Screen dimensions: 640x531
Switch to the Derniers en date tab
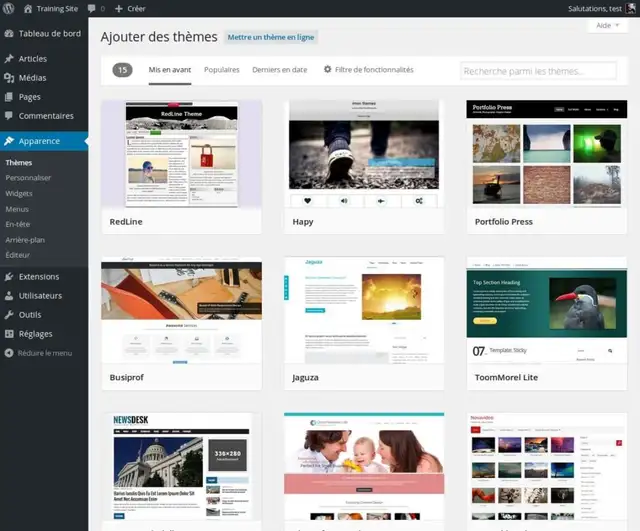(280, 70)
